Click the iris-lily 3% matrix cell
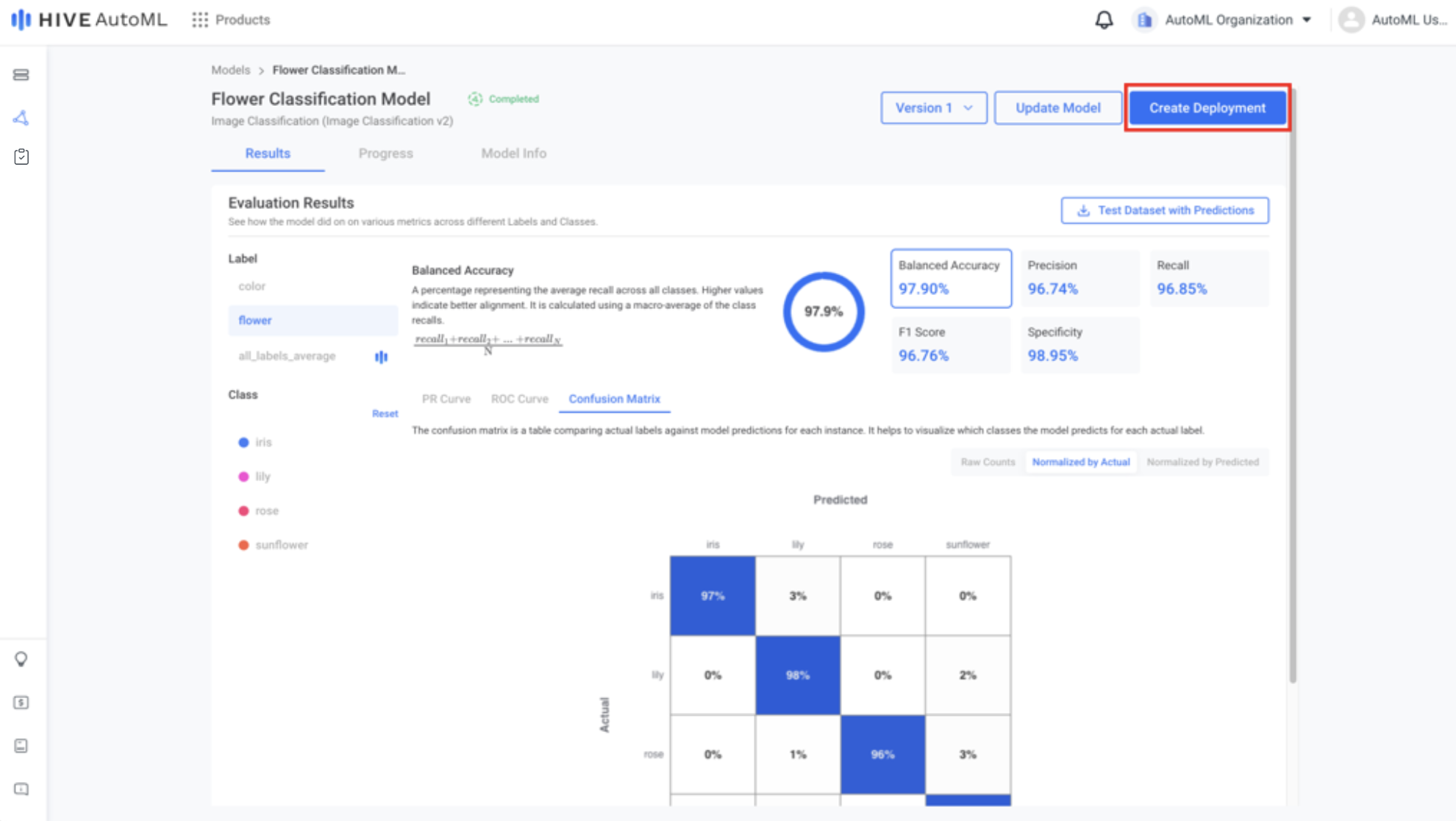The height and width of the screenshot is (821, 1456). point(798,596)
